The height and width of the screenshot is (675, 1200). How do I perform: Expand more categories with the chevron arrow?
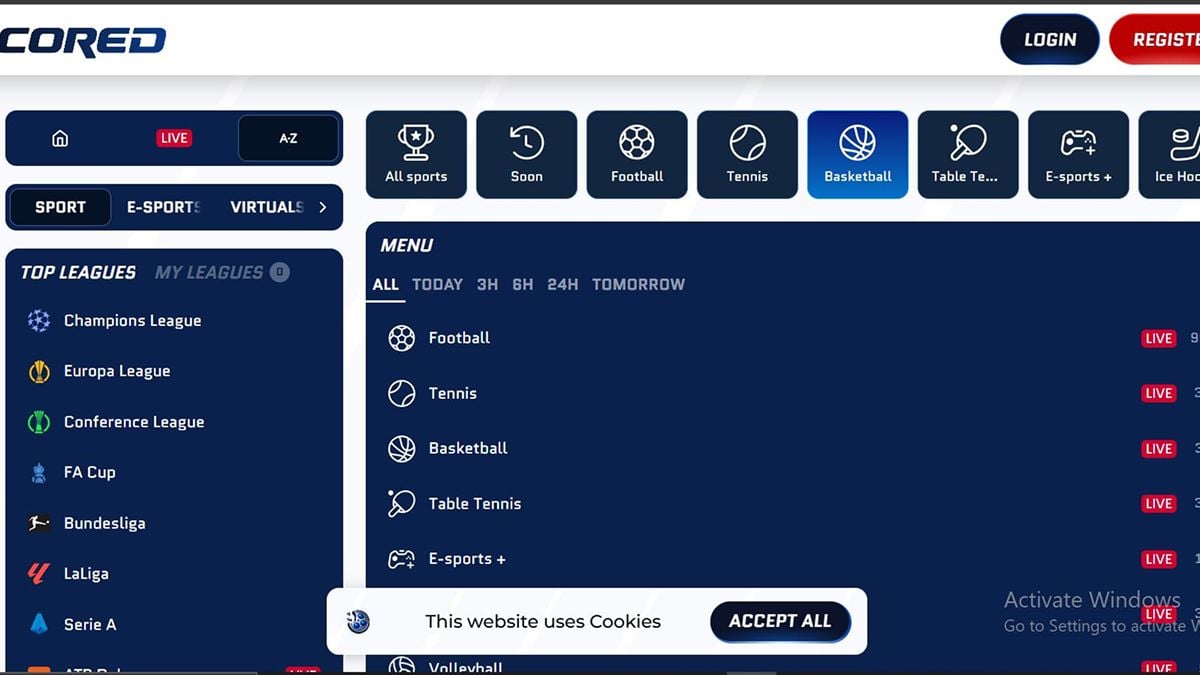(x=322, y=207)
